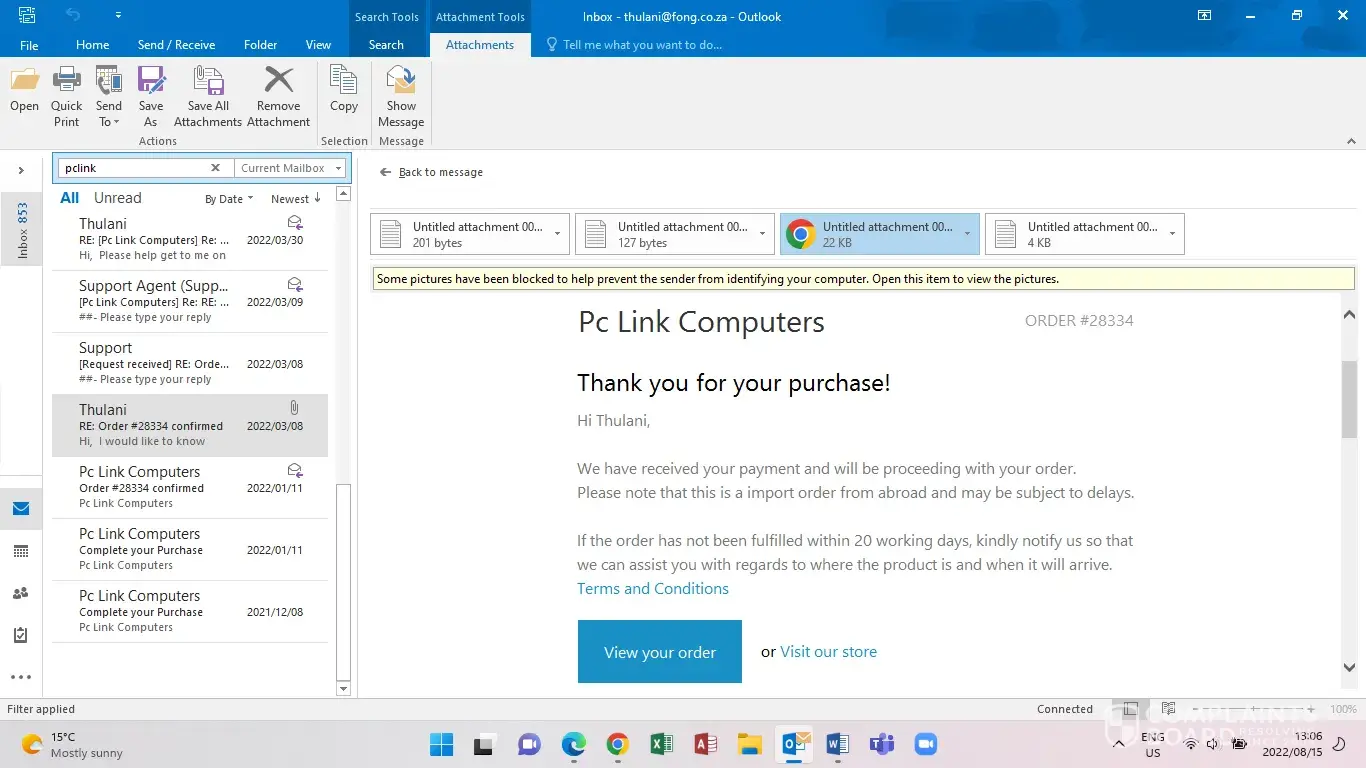Open Microsoft Access from the taskbar
Viewport: 1366px width, 768px height.
click(x=706, y=744)
